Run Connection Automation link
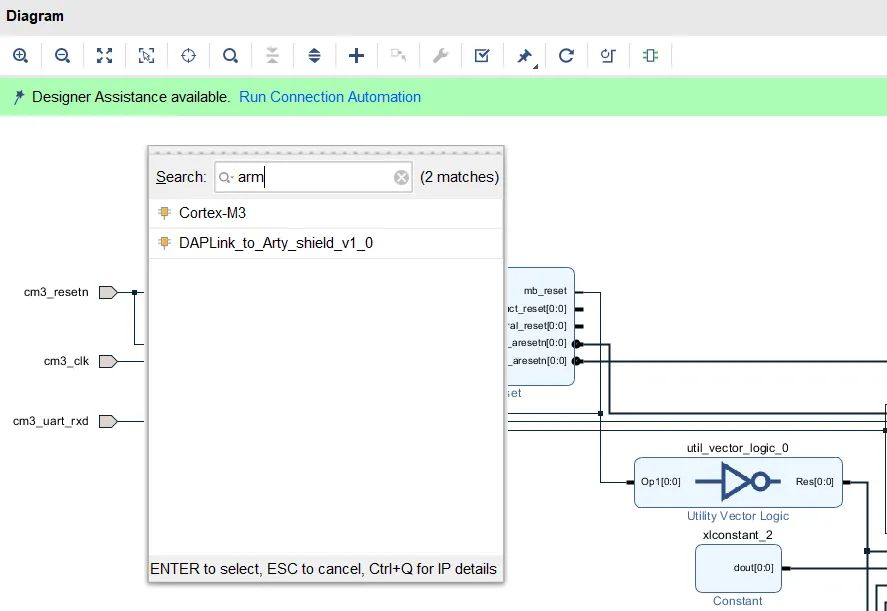This screenshot has width=887, height=611. (x=330, y=97)
